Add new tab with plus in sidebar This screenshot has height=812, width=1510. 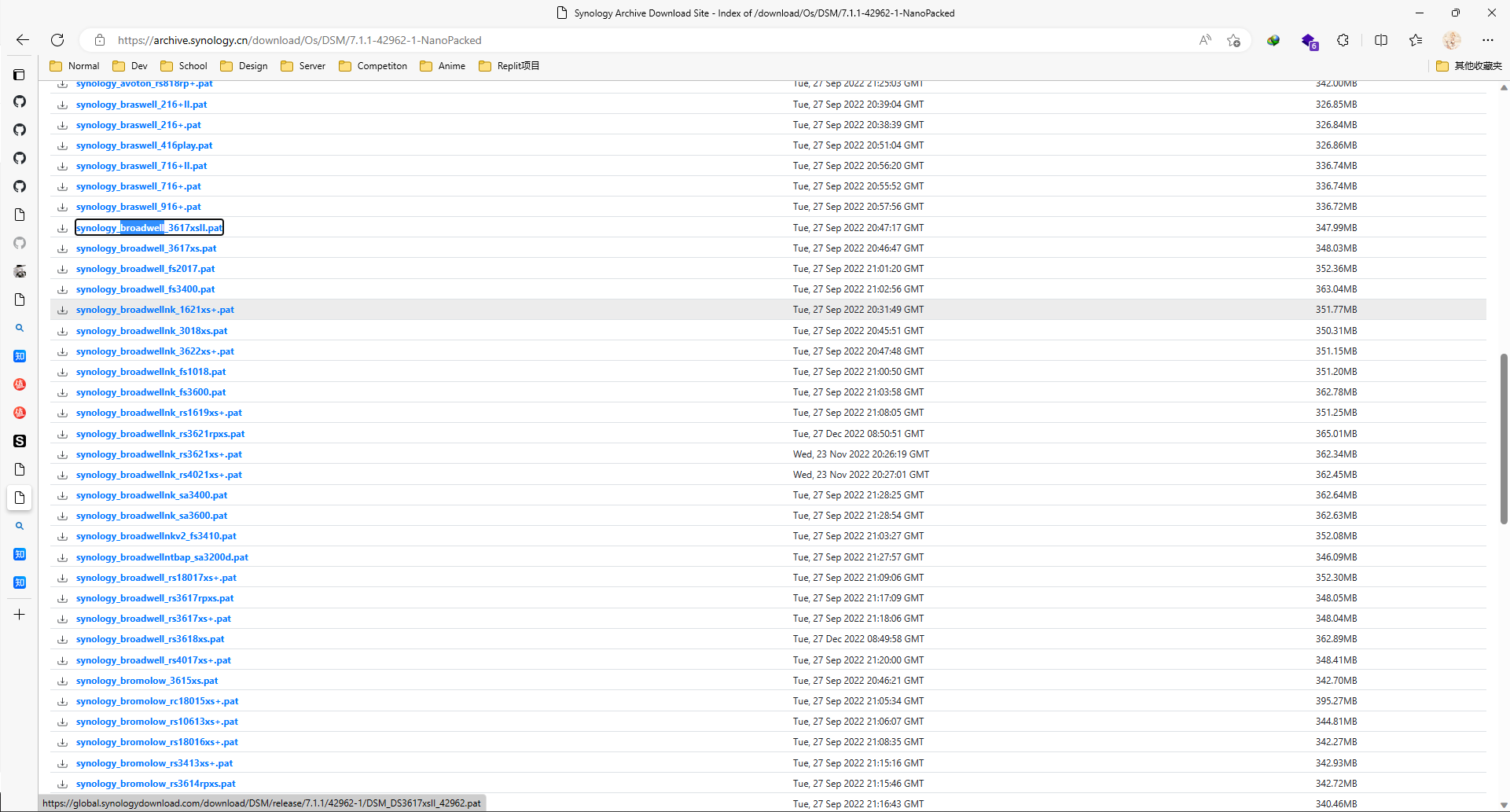20,615
